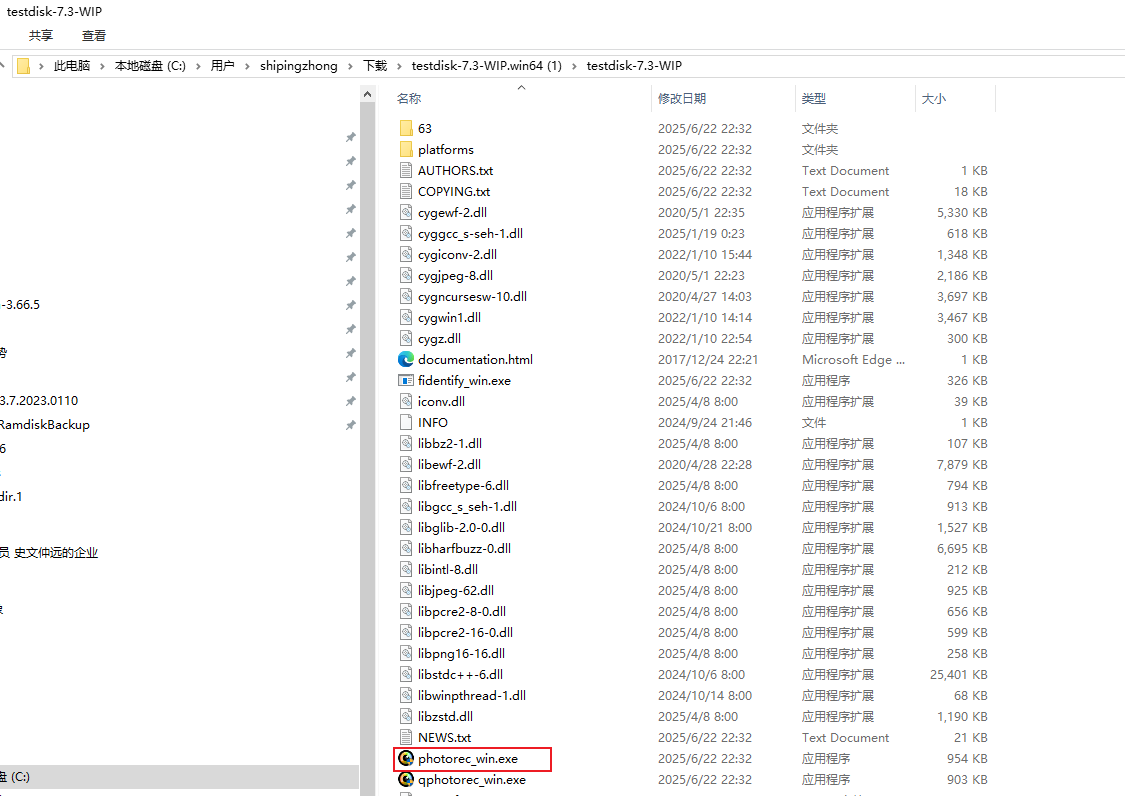Select the libintl-8.dll file name
The image size is (1125, 796).
pyautogui.click(x=448, y=569)
